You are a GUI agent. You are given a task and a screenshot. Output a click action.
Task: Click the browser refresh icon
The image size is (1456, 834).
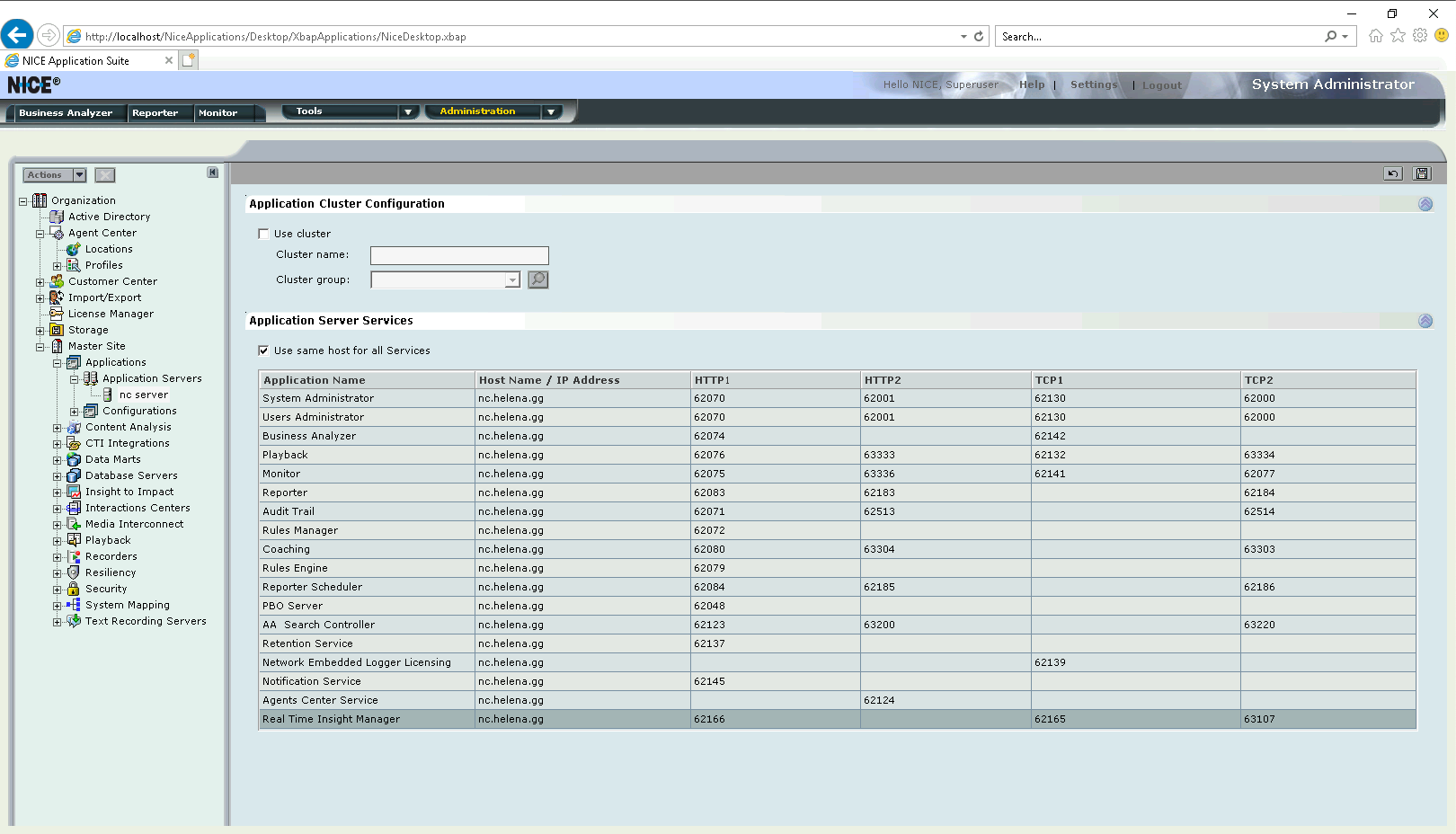(979, 37)
